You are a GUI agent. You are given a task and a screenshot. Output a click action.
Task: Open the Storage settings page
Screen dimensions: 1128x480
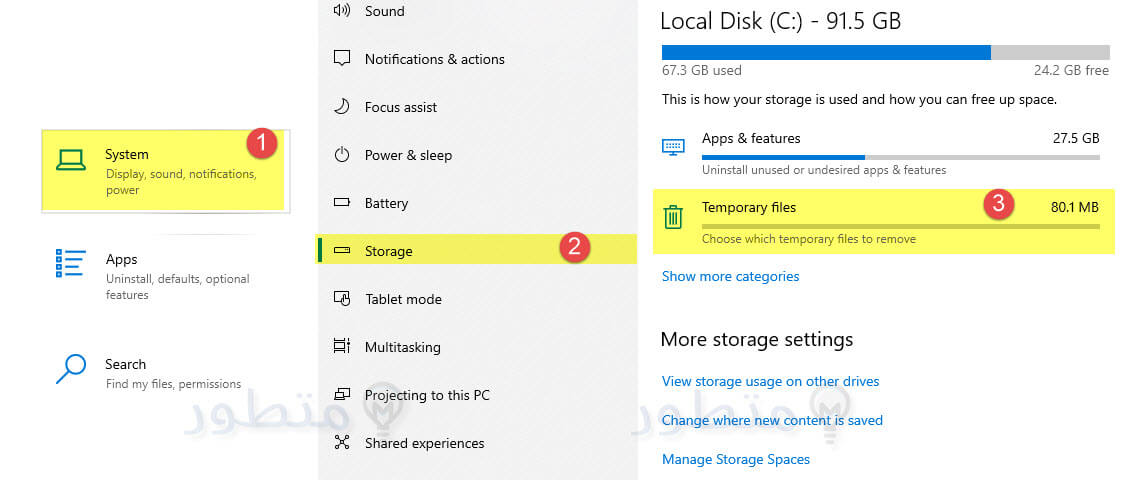[x=388, y=251]
